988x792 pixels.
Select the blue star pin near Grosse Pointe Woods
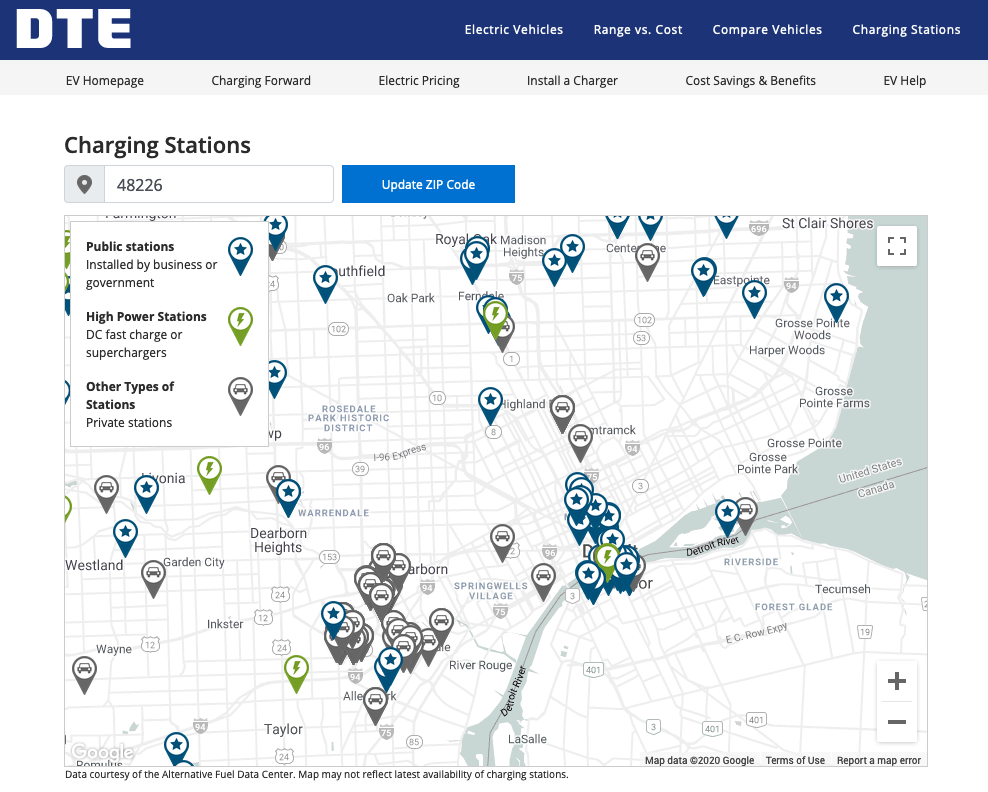(x=836, y=300)
